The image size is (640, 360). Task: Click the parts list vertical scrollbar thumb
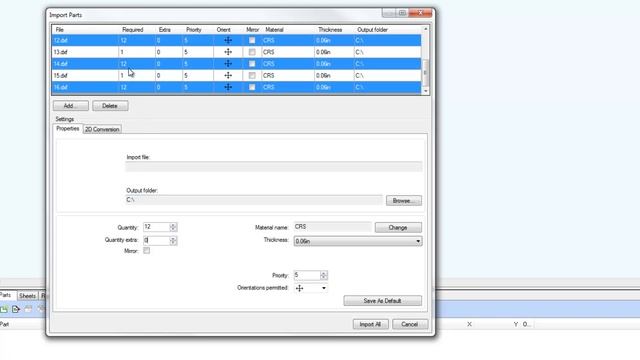pos(425,73)
